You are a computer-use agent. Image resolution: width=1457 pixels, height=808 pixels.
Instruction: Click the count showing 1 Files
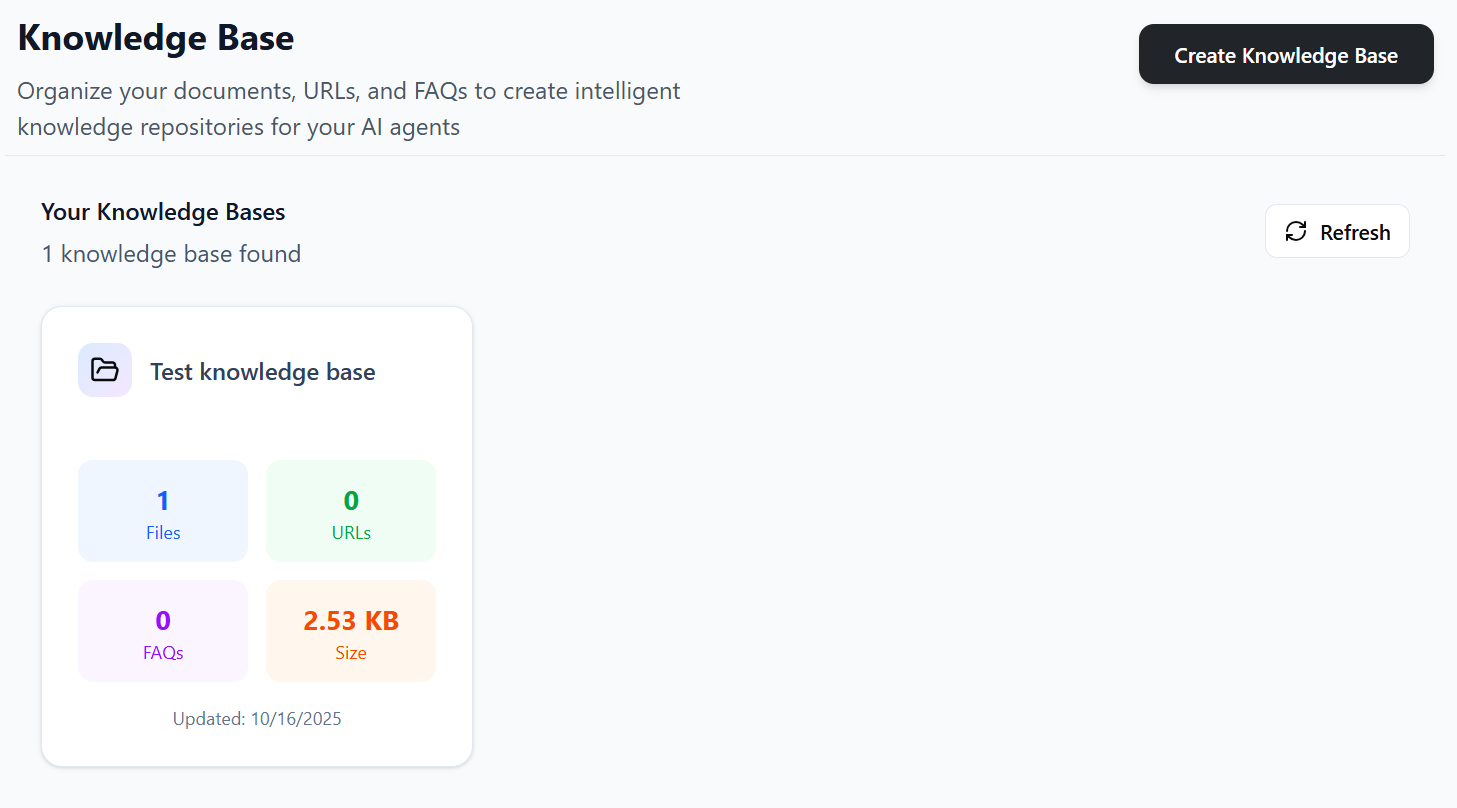[x=162, y=499]
